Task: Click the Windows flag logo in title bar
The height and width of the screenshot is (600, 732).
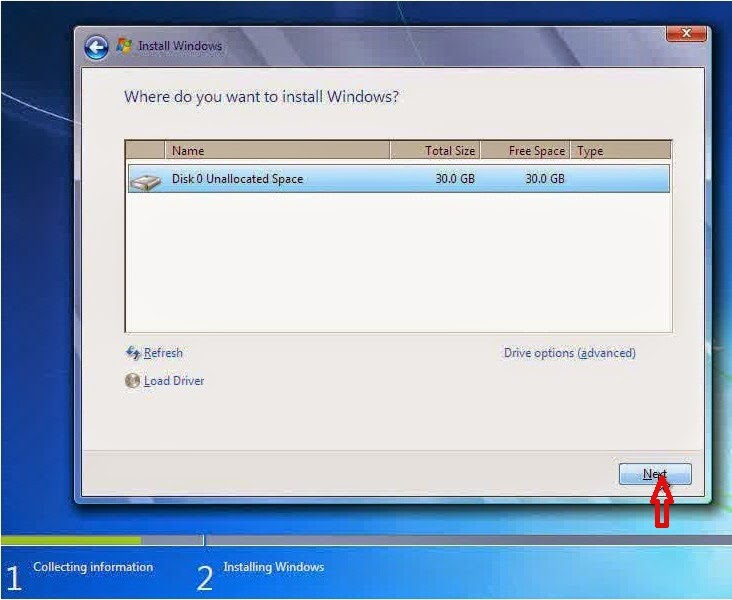Action: [x=124, y=46]
